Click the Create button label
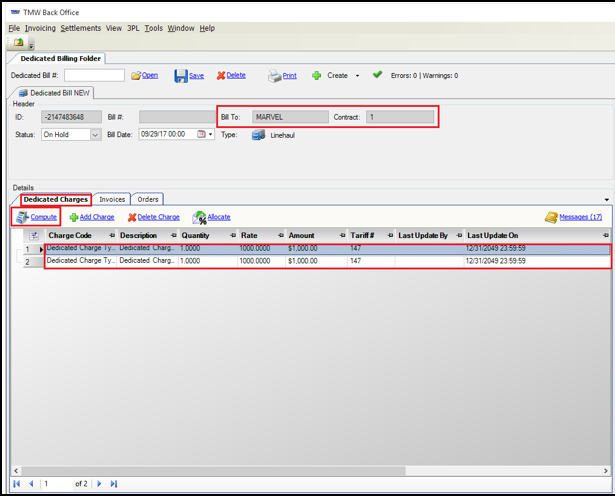 [x=337, y=75]
